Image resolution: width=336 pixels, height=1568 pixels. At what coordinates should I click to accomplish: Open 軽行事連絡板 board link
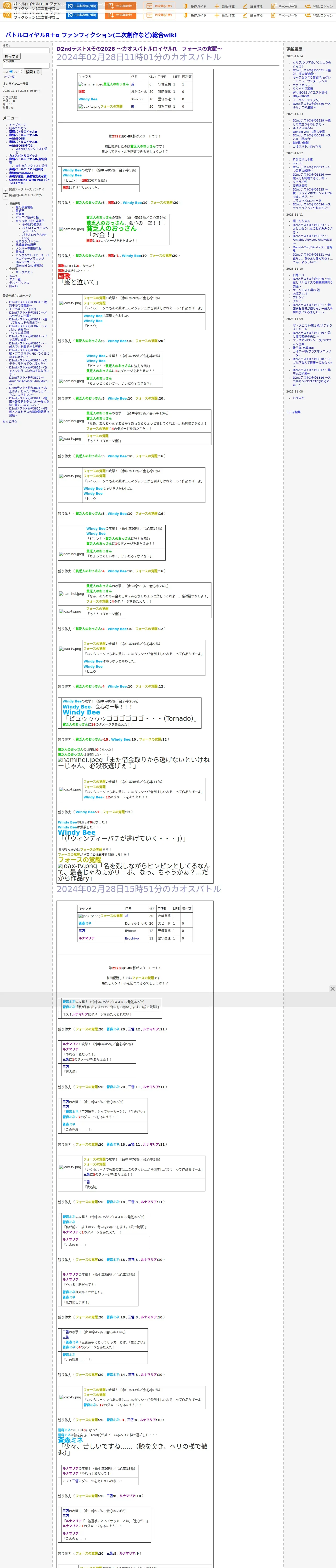[x=24, y=207]
